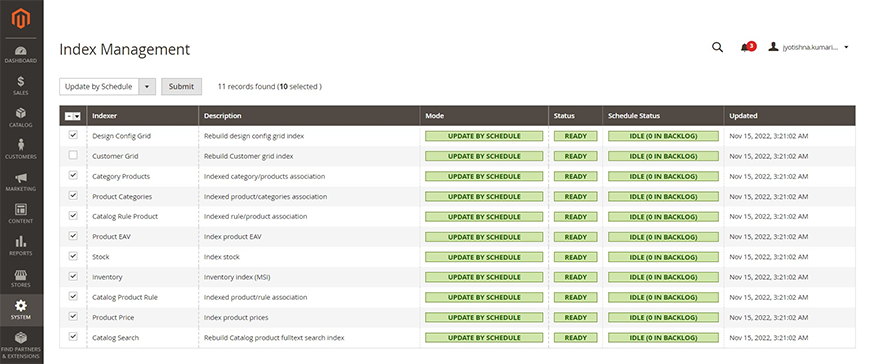Click the red notification count badge
The width and height of the screenshot is (870, 364).
[x=752, y=46]
